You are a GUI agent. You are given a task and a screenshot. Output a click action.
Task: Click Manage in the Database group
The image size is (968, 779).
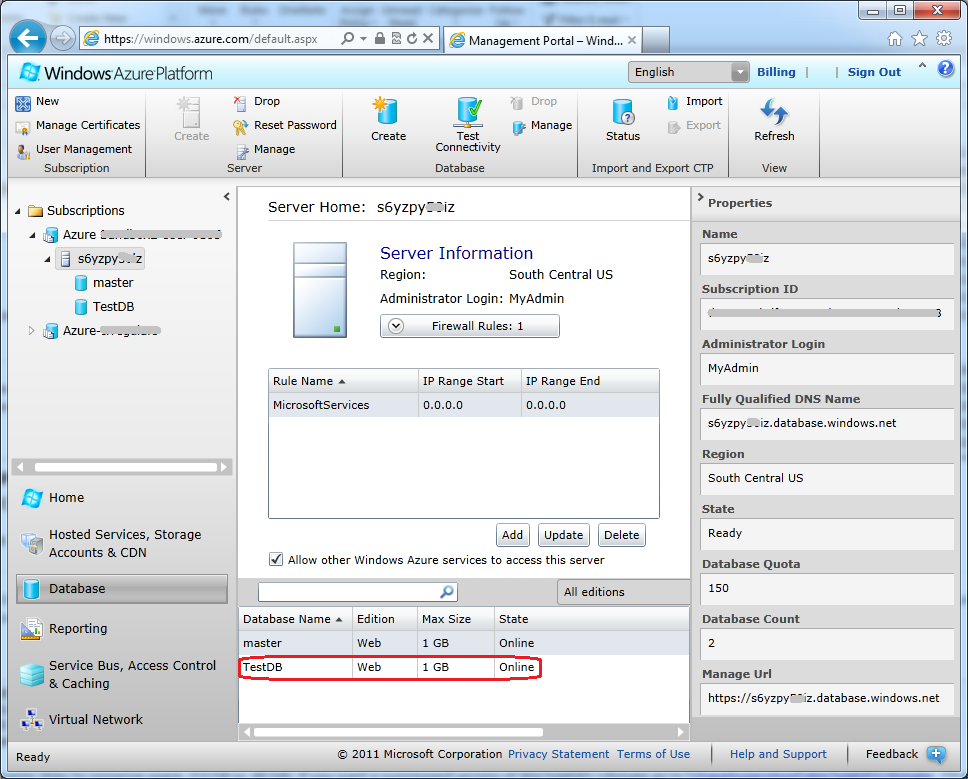tap(542, 125)
